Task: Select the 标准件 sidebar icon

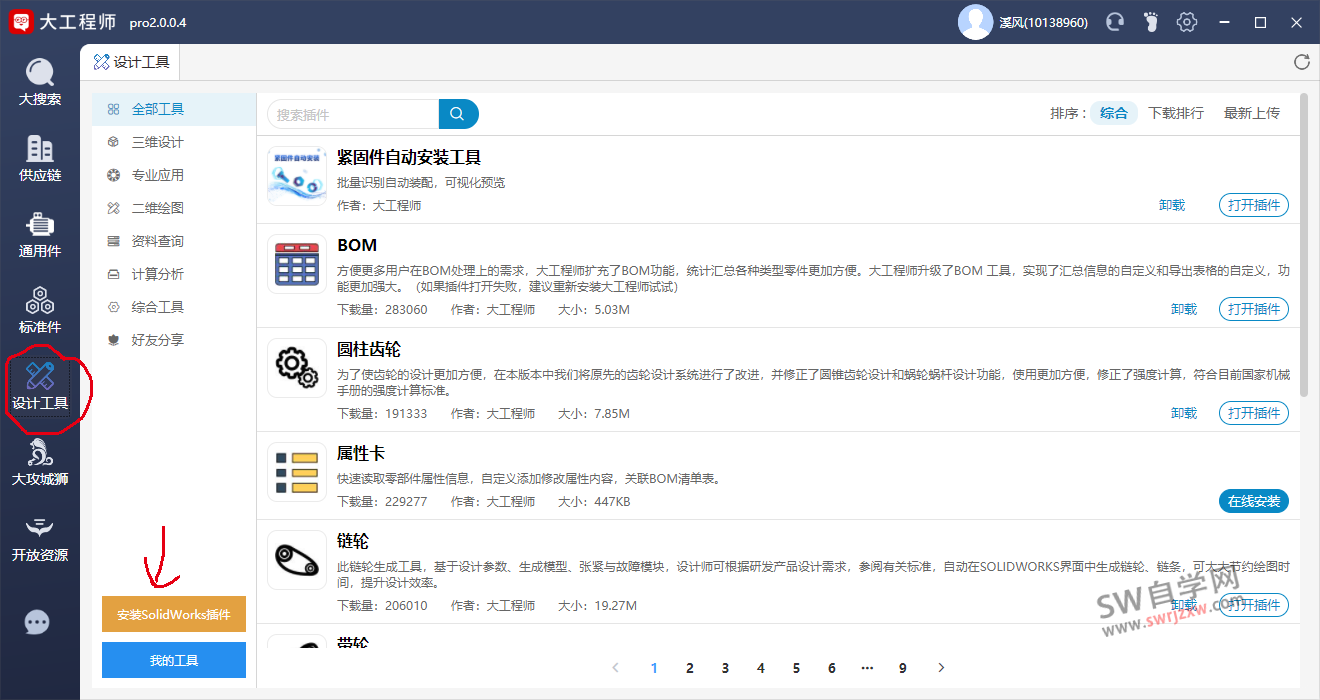Action: (40, 310)
